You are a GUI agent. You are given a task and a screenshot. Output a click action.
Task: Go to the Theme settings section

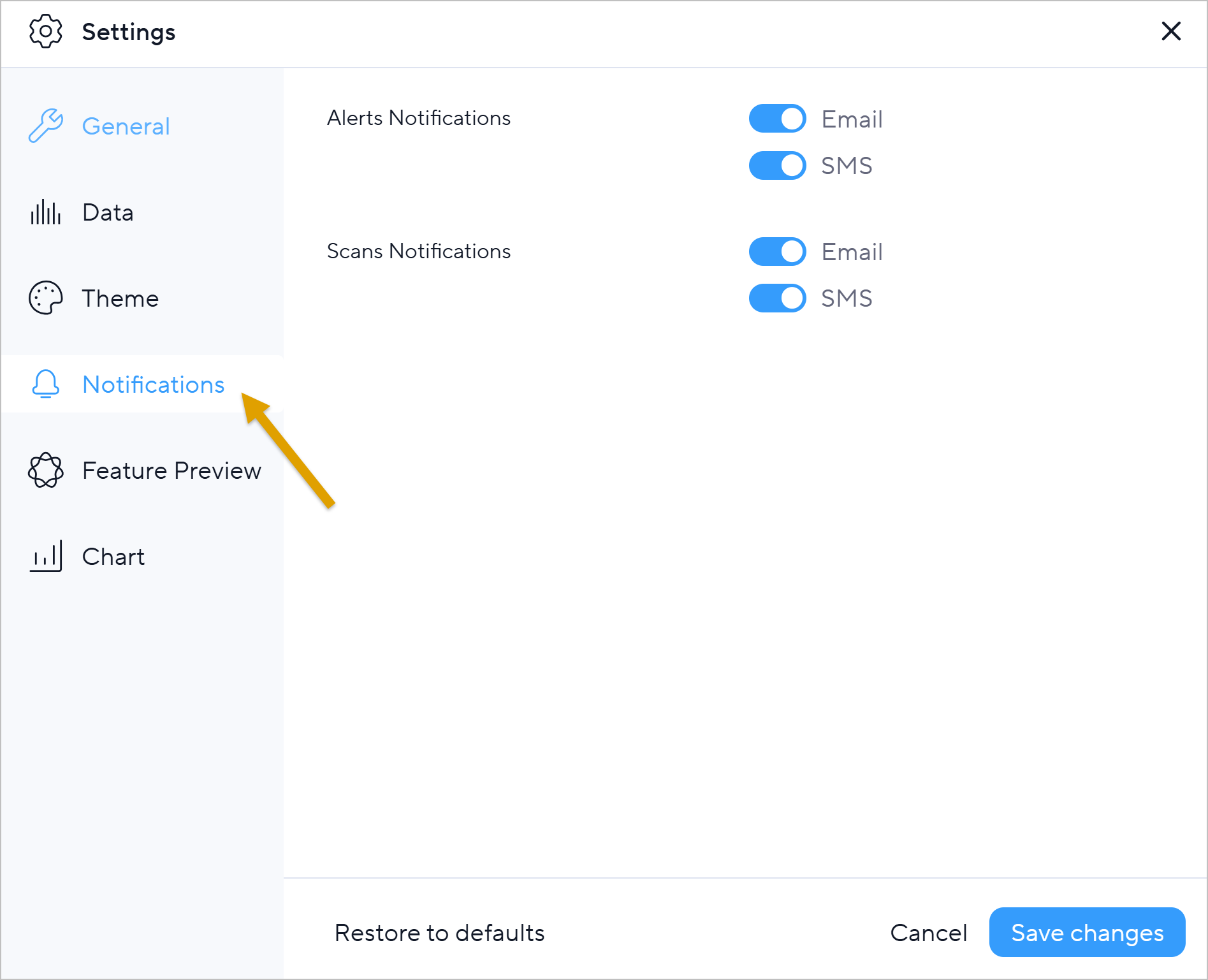point(120,298)
